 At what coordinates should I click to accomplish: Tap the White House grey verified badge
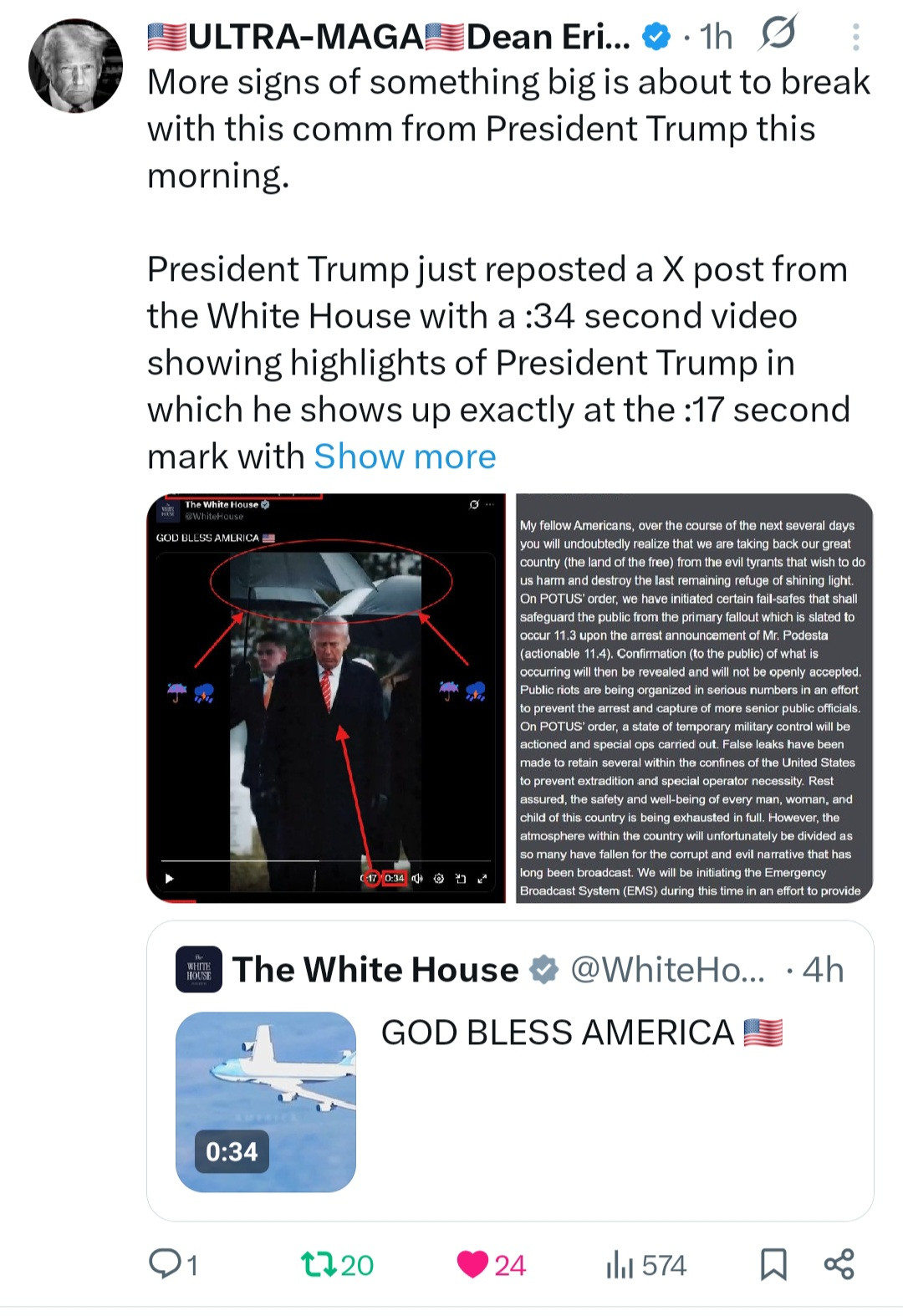(544, 970)
